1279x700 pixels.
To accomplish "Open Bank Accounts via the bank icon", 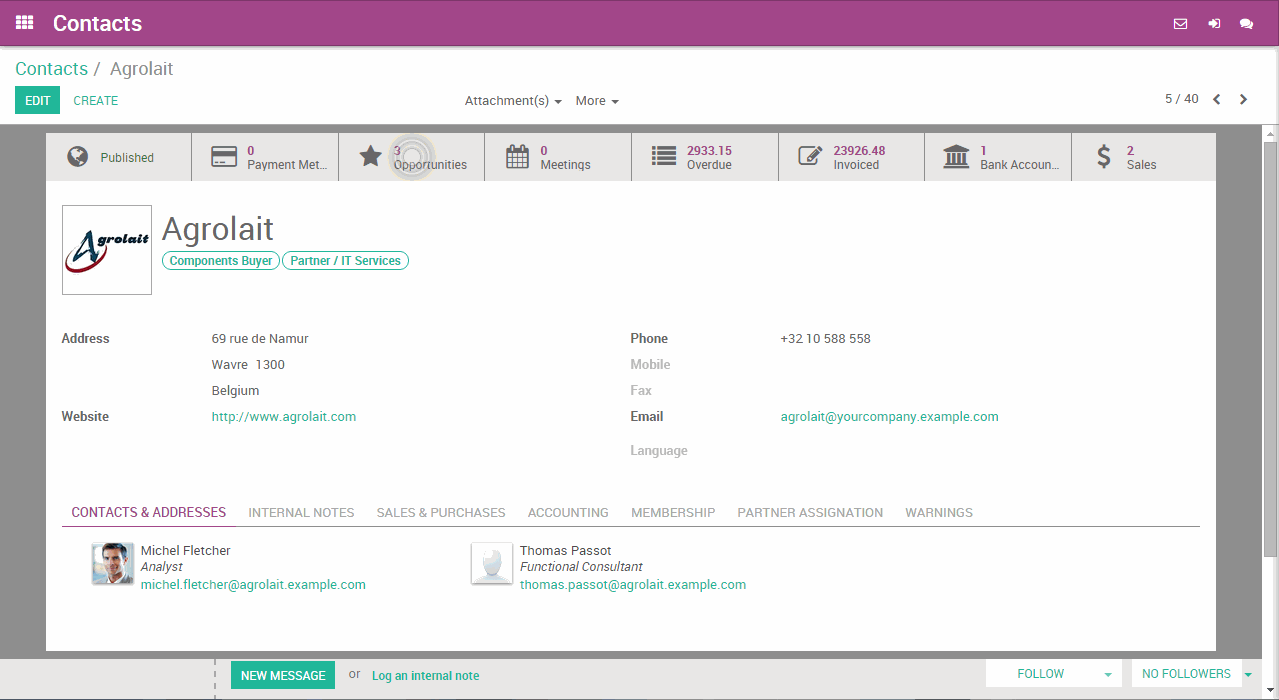I will pyautogui.click(x=956, y=156).
